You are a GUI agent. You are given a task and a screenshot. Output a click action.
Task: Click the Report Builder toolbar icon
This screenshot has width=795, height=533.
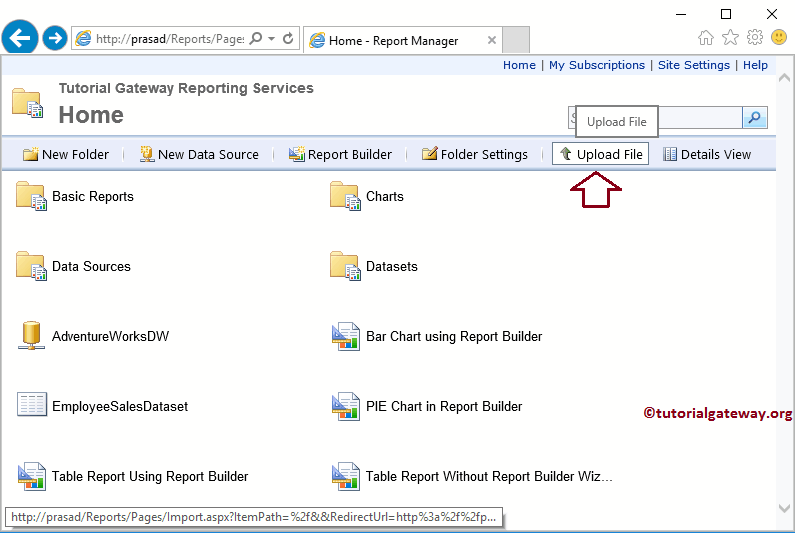point(297,154)
